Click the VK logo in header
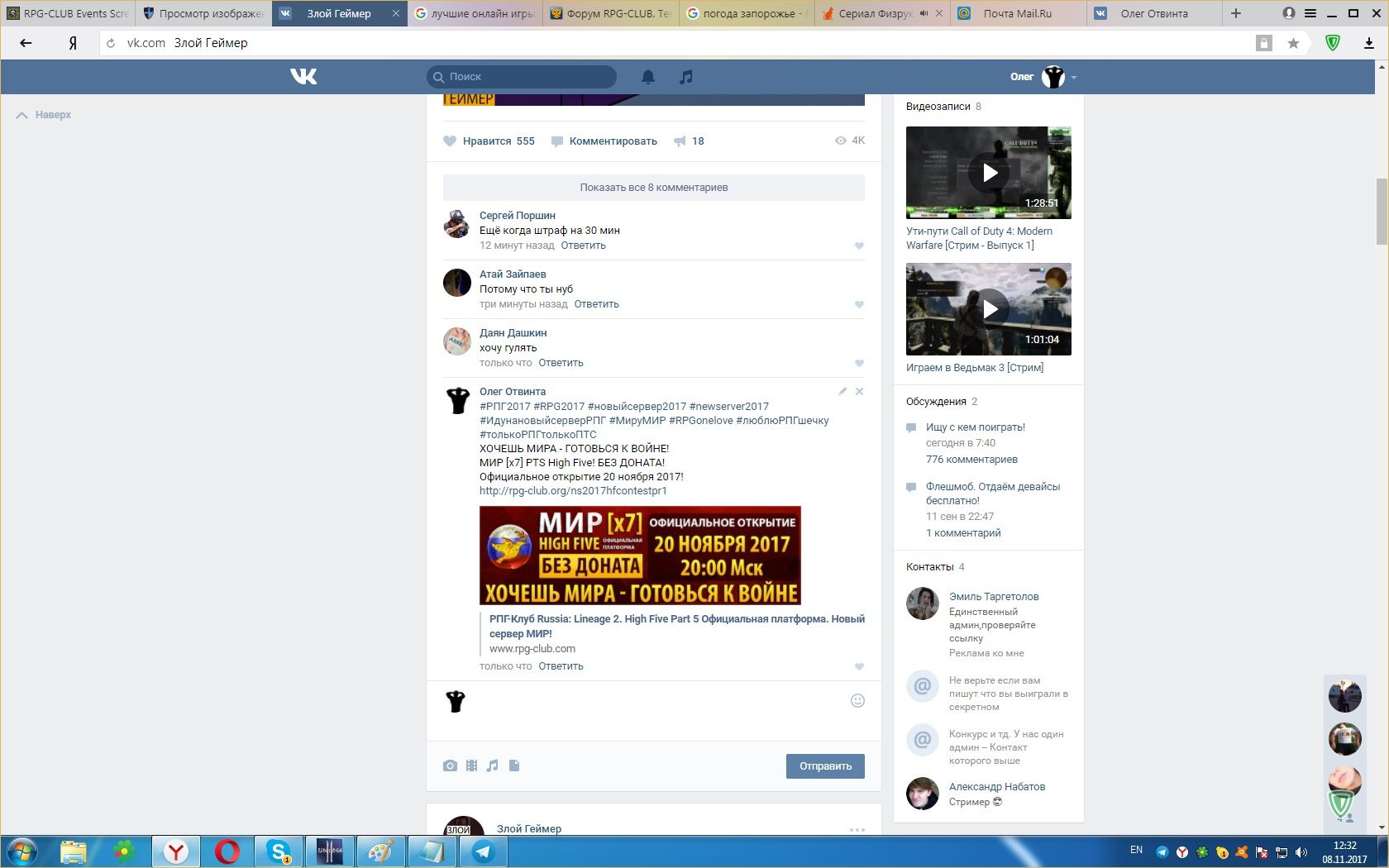1389x868 pixels. pos(303,77)
